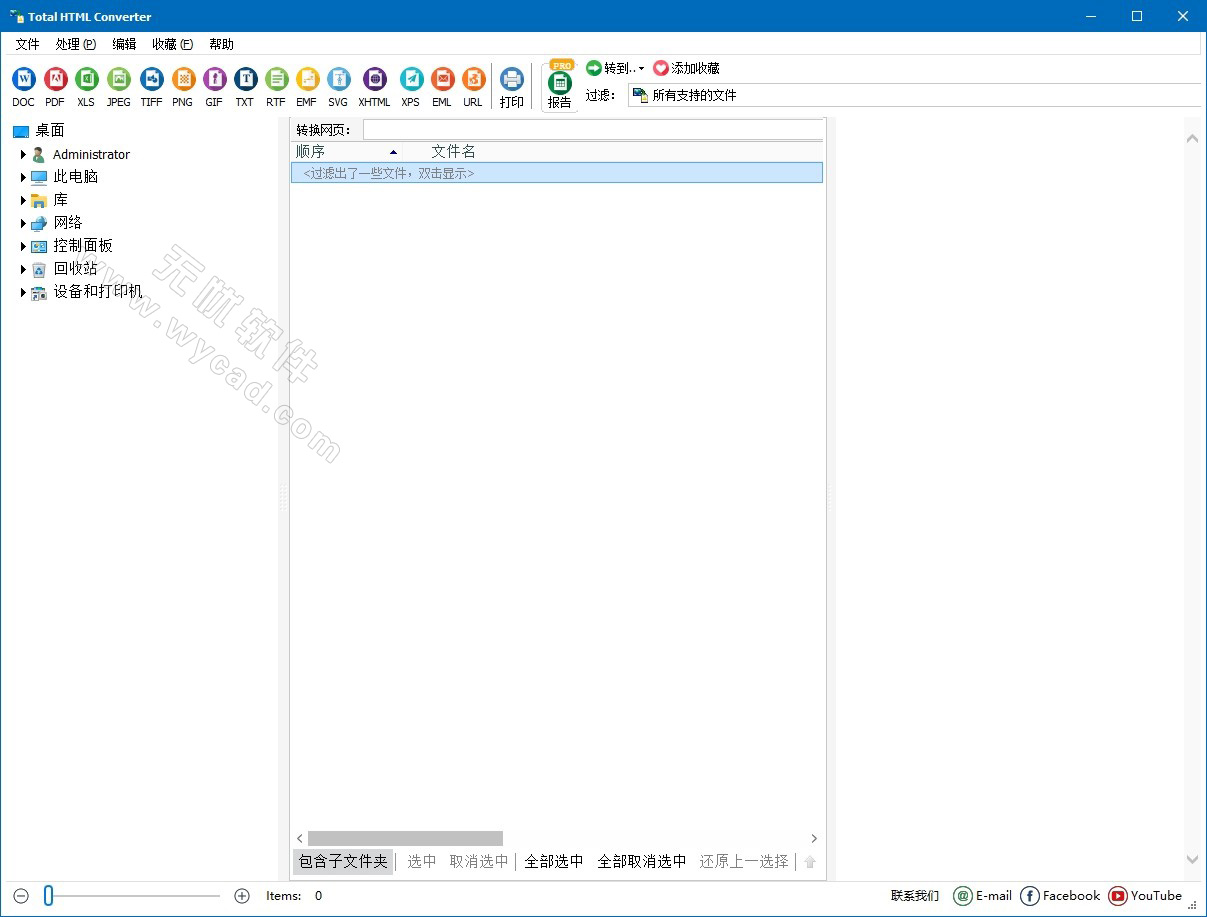Expand the 此电脑 tree node
This screenshot has width=1207, height=917.
tap(23, 176)
